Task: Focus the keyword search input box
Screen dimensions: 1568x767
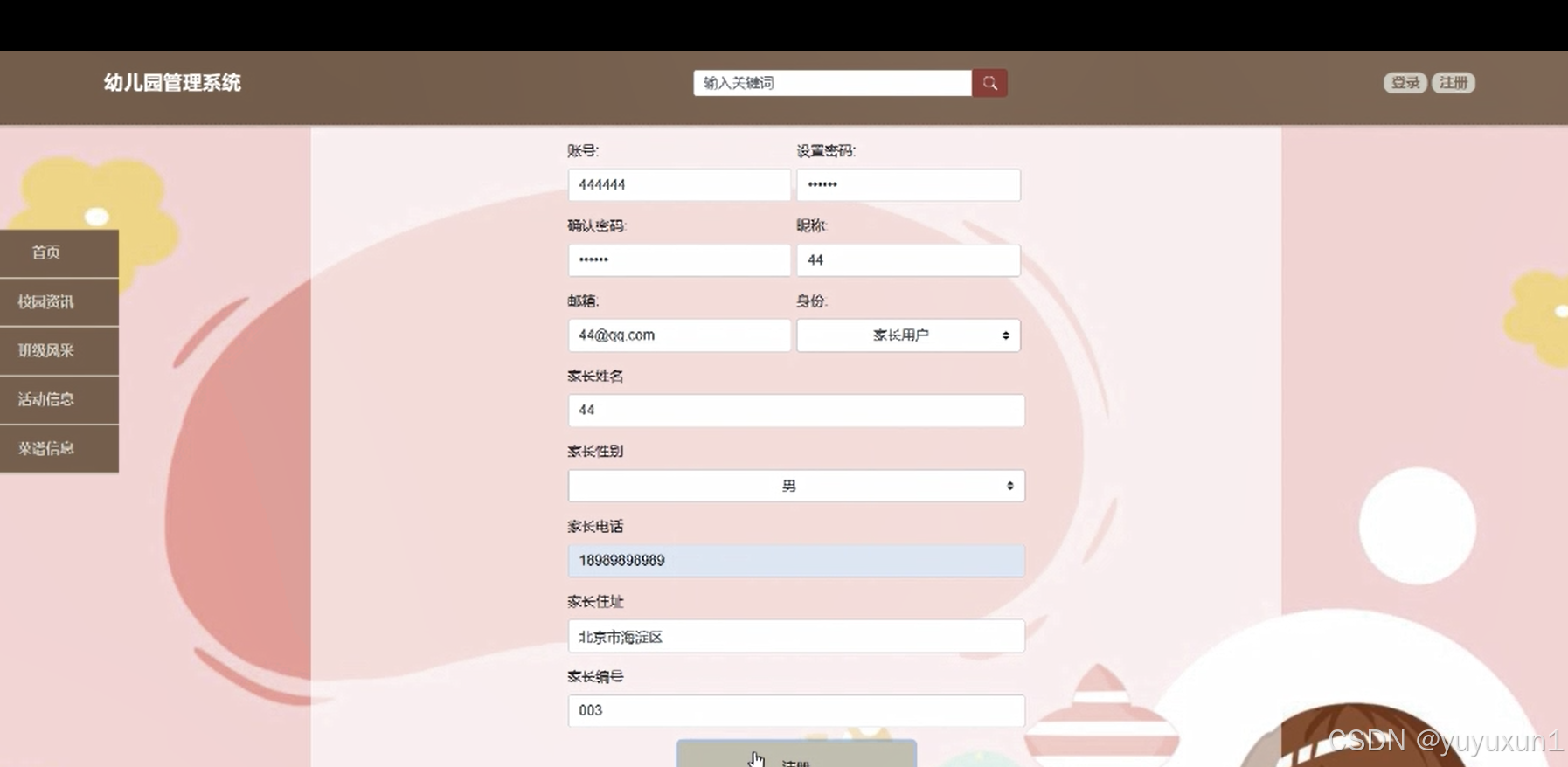Action: [x=832, y=83]
